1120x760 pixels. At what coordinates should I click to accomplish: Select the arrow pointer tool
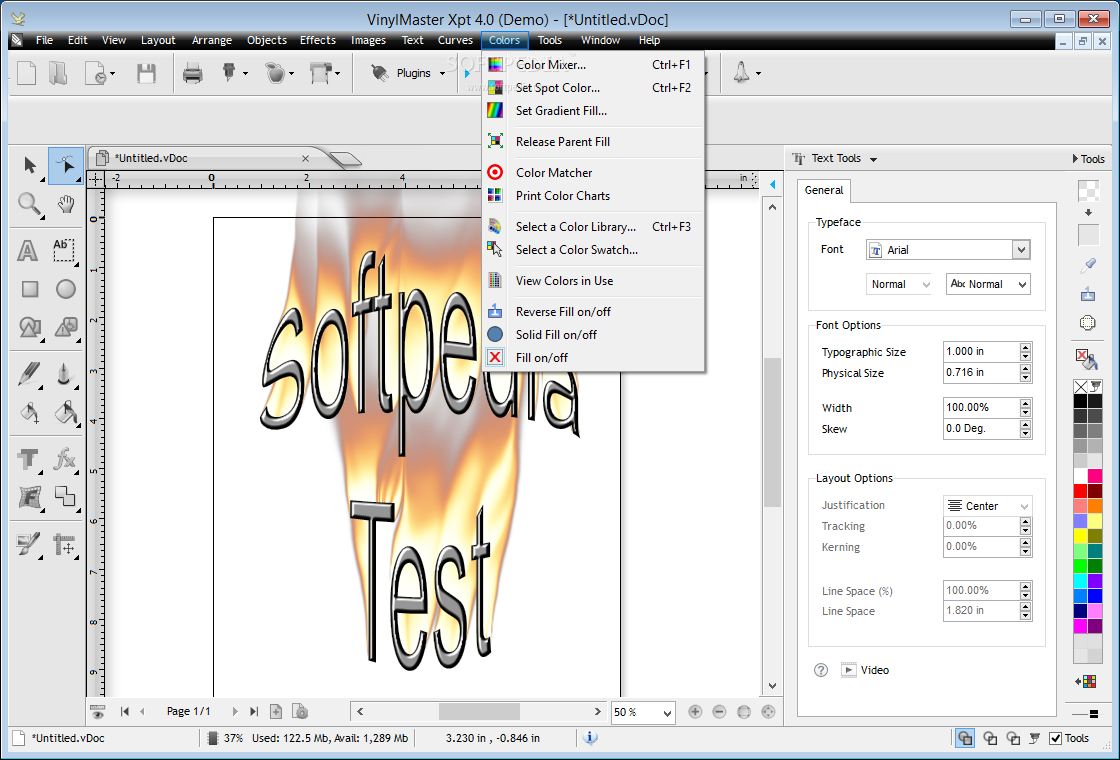coord(29,166)
